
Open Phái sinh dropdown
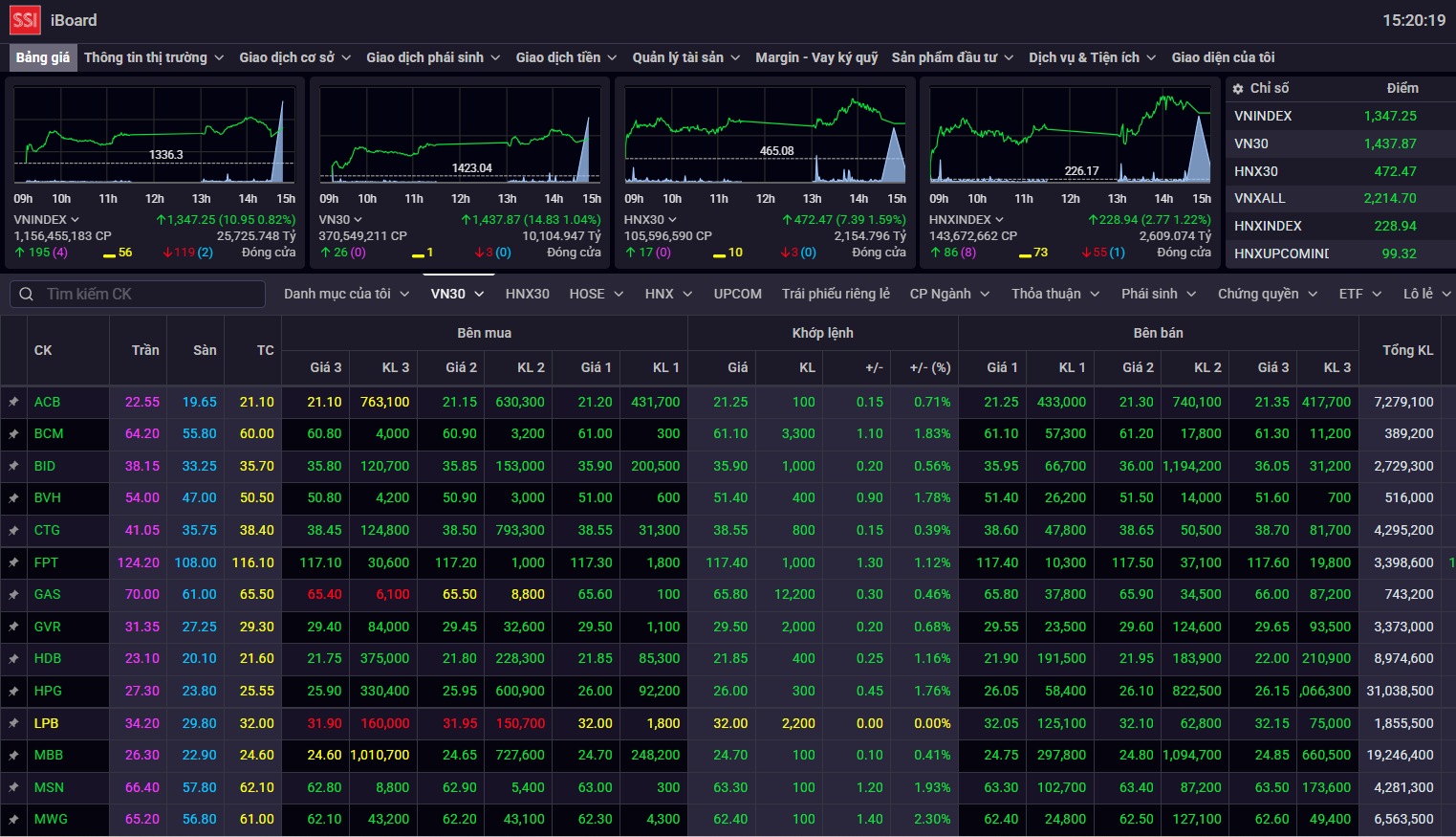(1160, 294)
